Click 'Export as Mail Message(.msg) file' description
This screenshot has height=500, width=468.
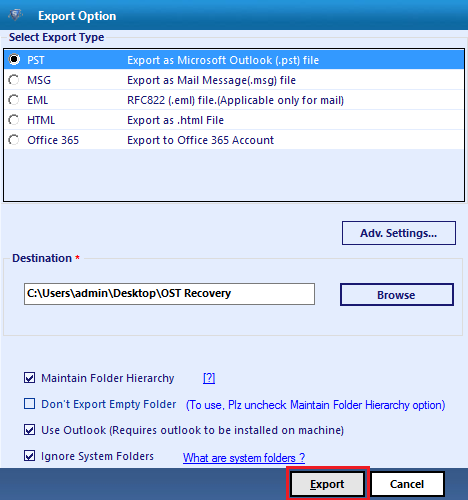(x=211, y=80)
